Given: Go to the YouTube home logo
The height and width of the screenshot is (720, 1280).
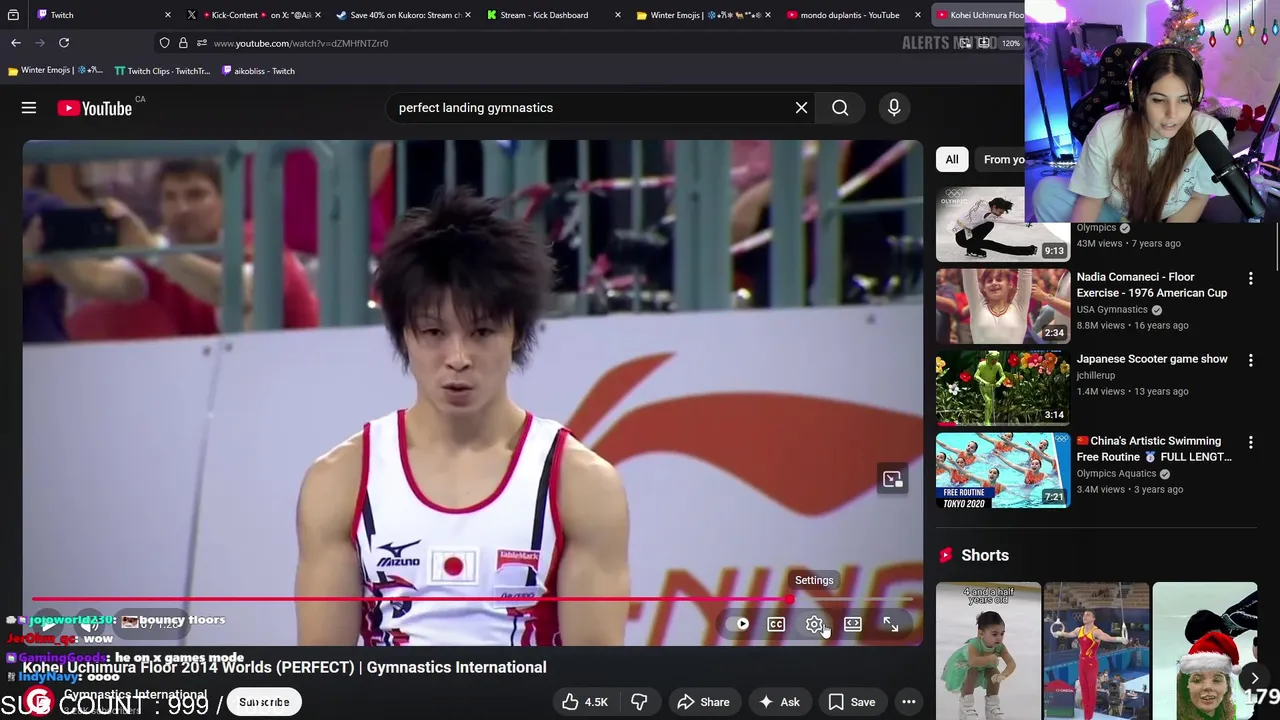Looking at the screenshot, I should (x=95, y=108).
